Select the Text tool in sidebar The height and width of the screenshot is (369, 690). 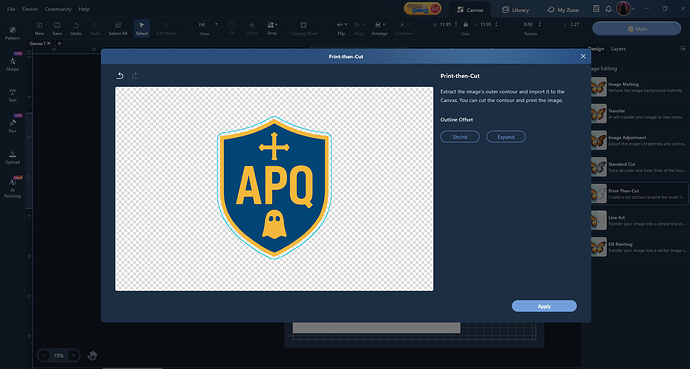(x=12, y=95)
